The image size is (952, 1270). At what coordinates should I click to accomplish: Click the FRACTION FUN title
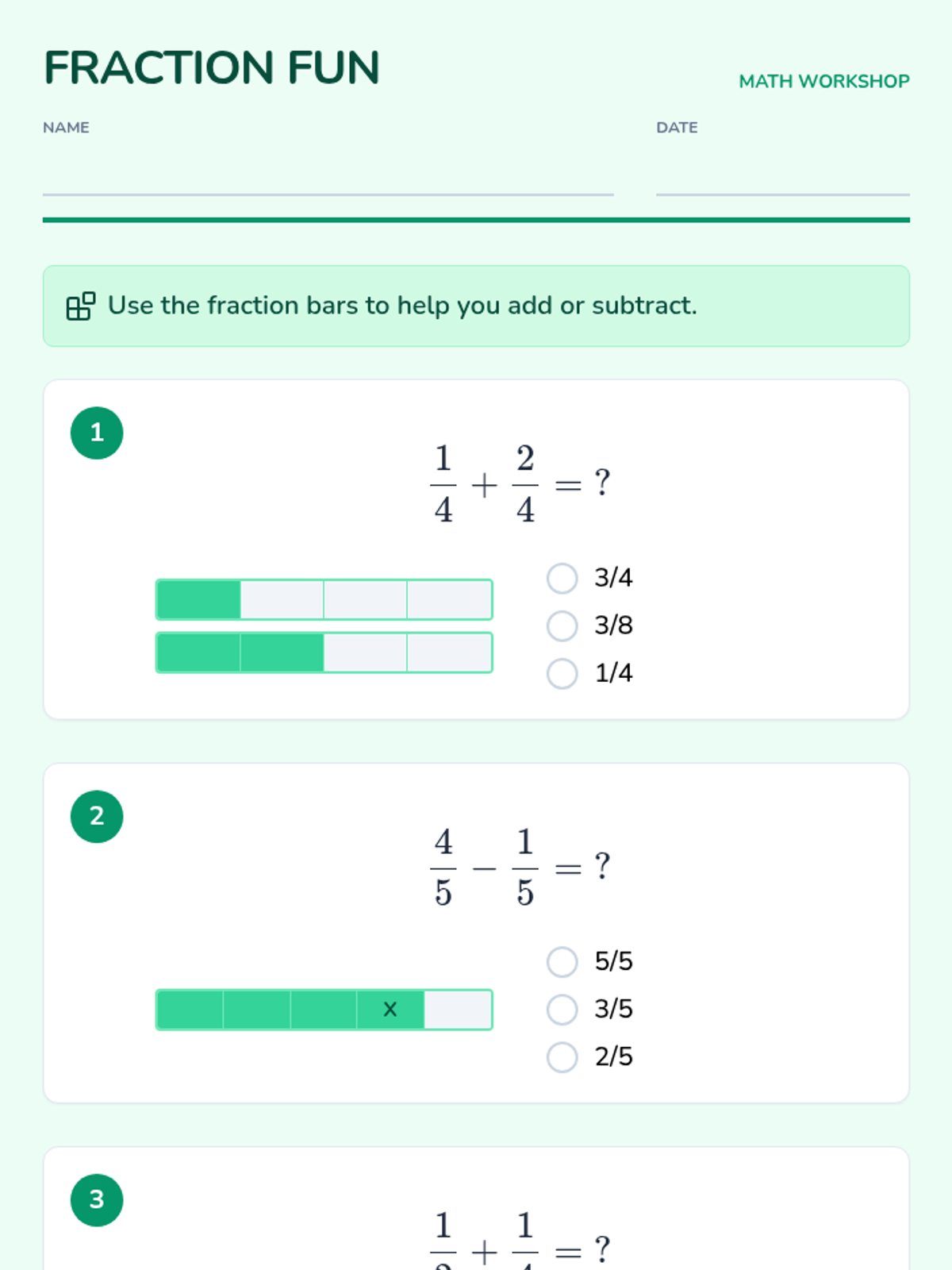pos(212,67)
